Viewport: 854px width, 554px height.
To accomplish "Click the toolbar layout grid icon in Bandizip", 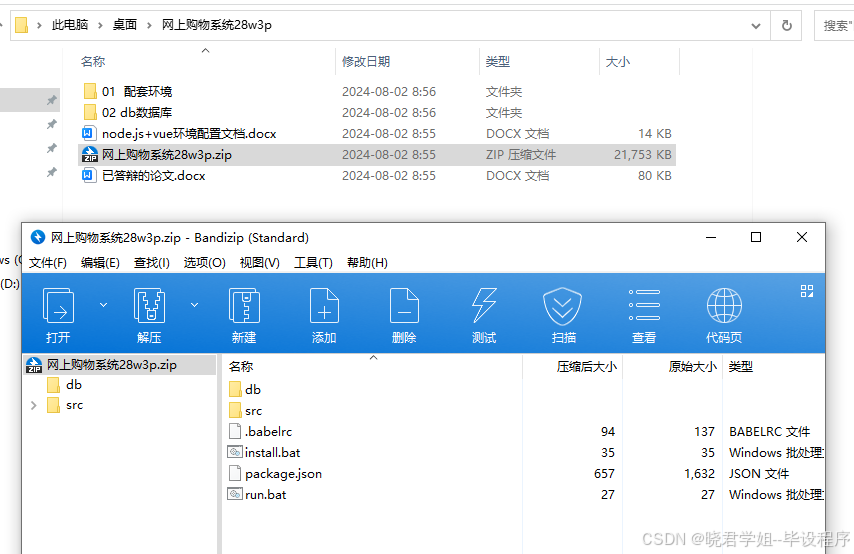I will tap(807, 291).
